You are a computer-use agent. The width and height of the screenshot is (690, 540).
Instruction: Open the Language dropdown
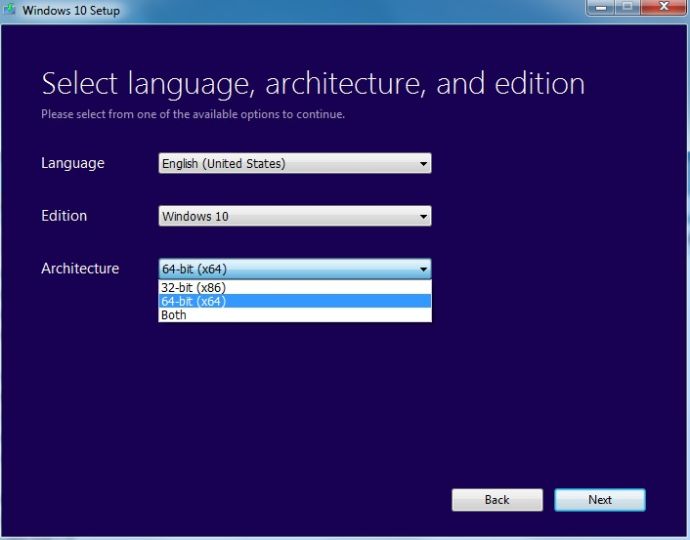click(295, 163)
